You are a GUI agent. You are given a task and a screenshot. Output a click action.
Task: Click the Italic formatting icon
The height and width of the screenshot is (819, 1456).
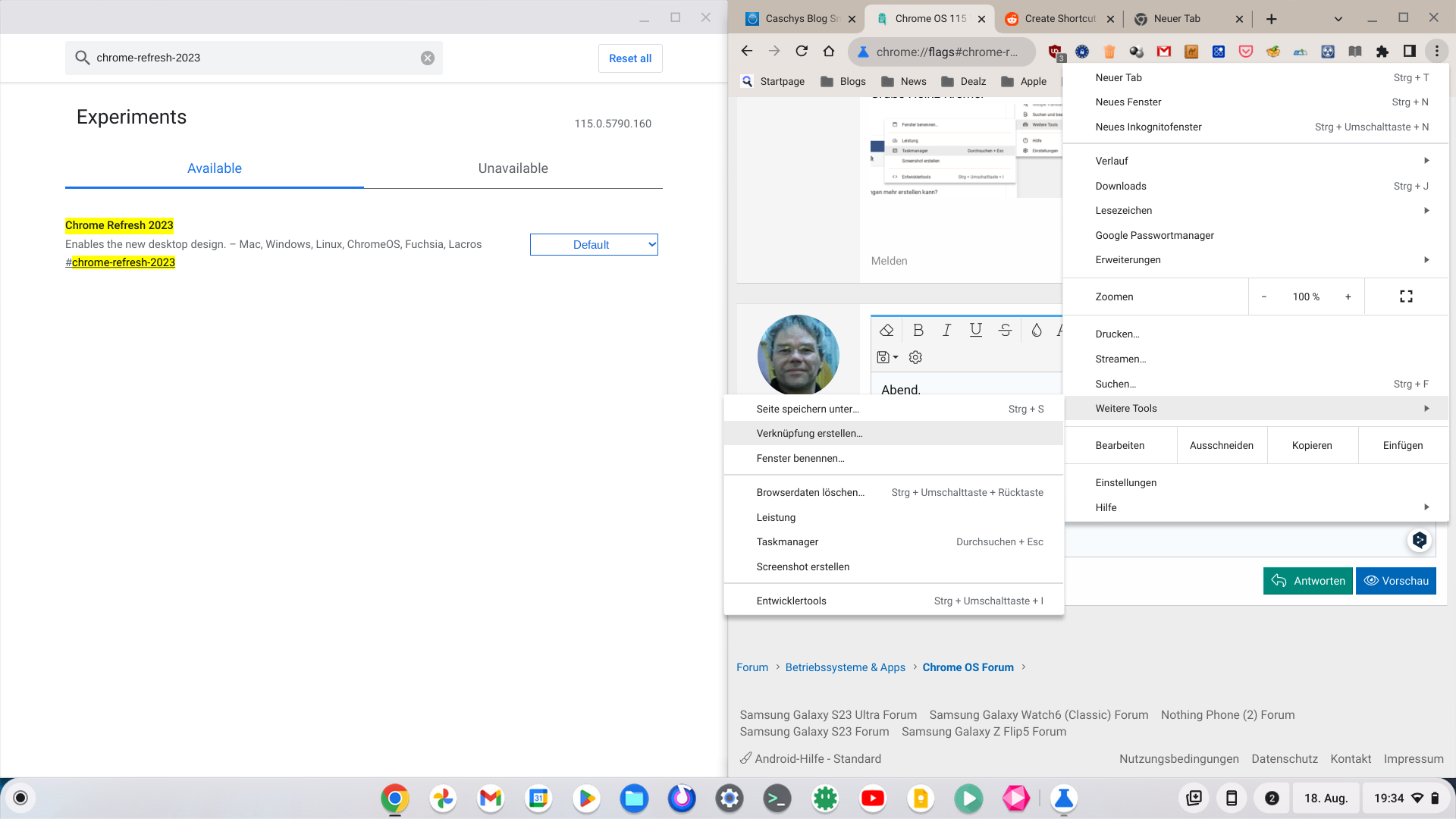[x=946, y=330]
